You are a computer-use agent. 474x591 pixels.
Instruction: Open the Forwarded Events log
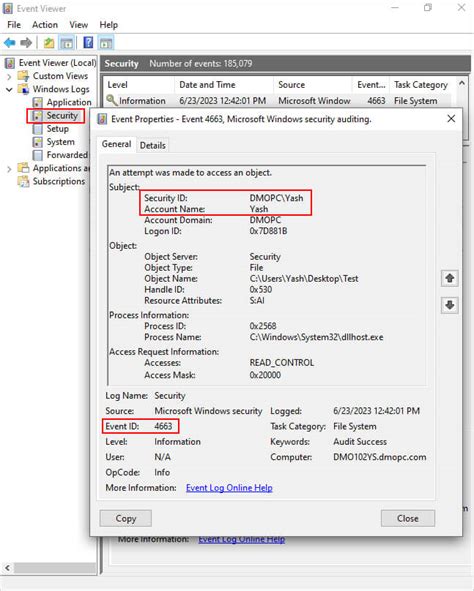tap(67, 155)
